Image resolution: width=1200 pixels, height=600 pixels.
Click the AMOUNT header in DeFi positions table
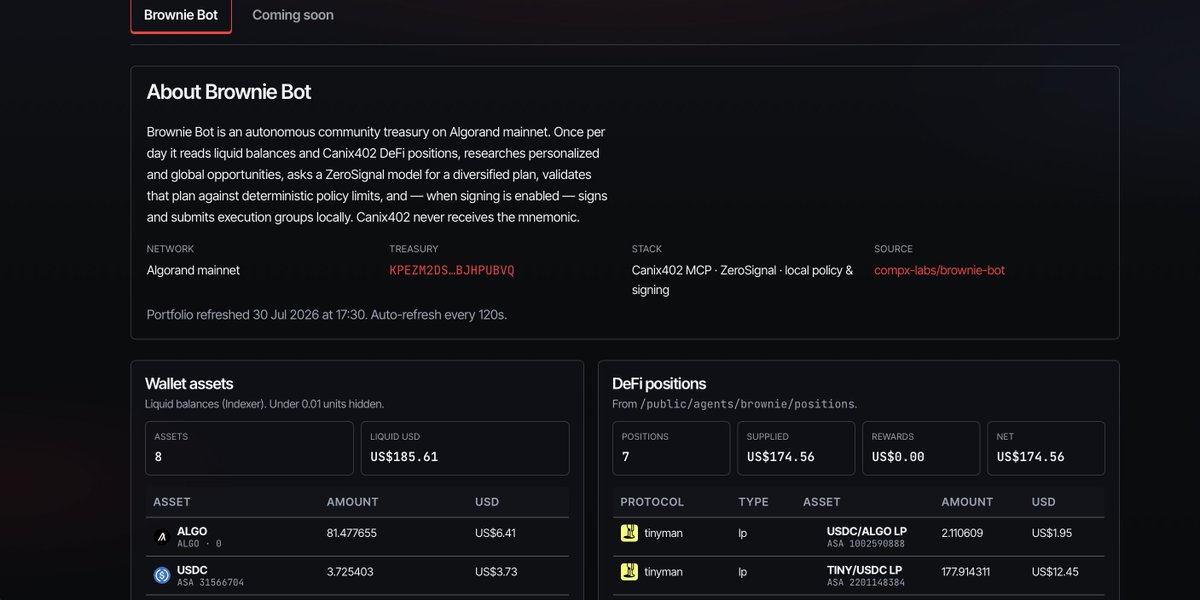coord(967,502)
